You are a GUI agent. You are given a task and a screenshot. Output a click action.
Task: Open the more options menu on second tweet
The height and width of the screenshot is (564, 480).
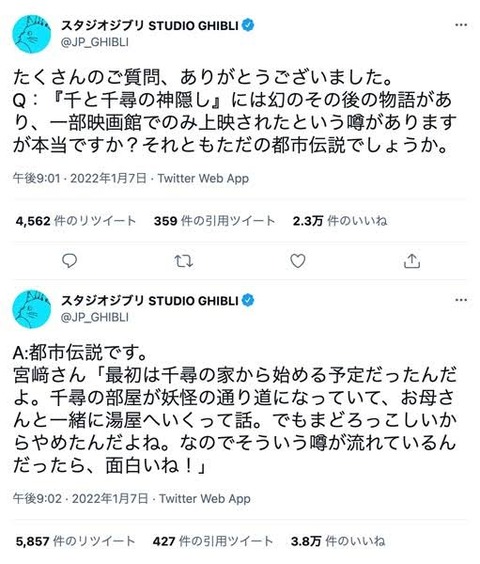click(x=461, y=300)
